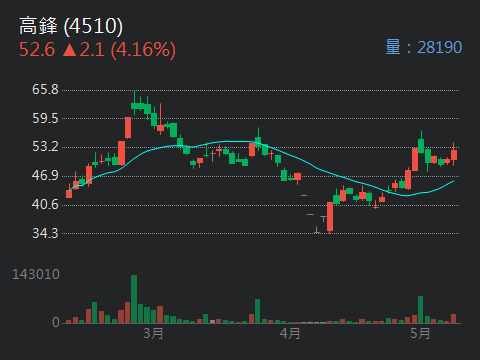Click the 143010 volume axis label
This screenshot has width=480, height=360.
(36, 274)
